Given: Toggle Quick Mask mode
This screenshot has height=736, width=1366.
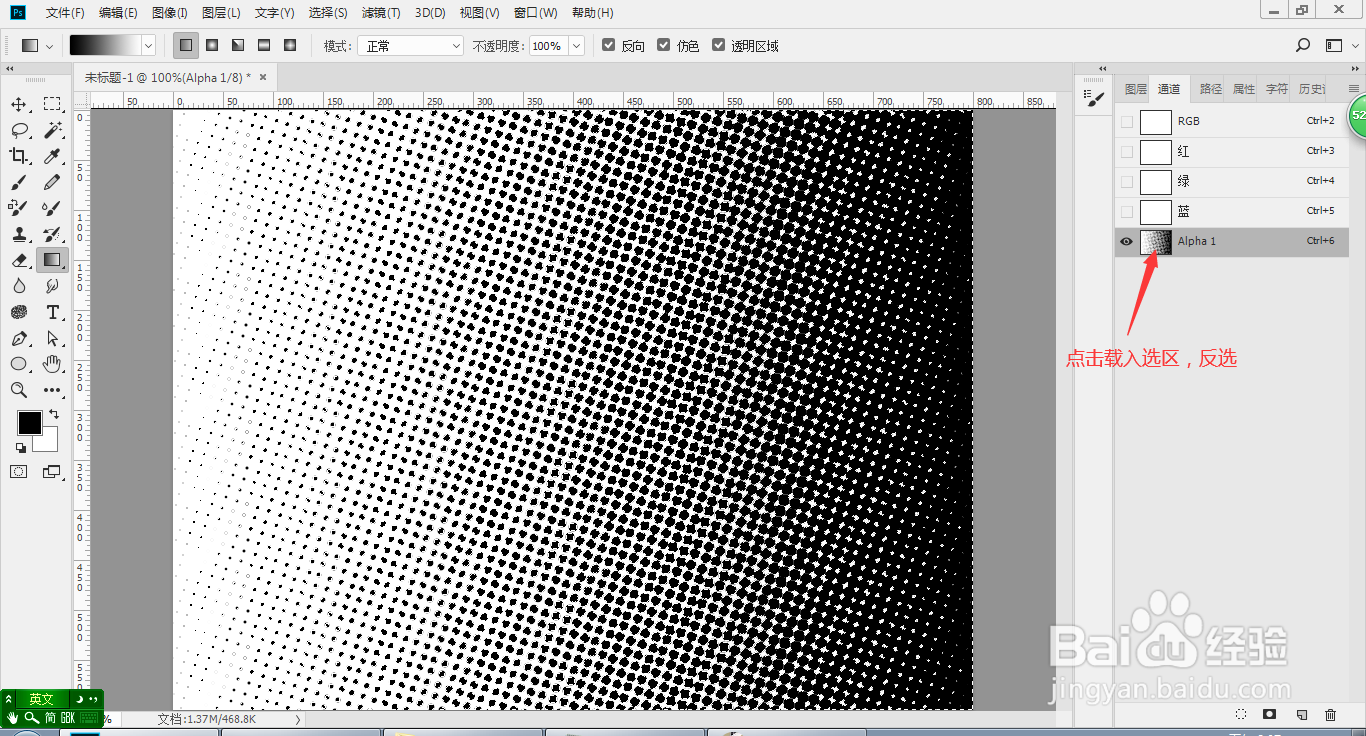Looking at the screenshot, I should [19, 471].
